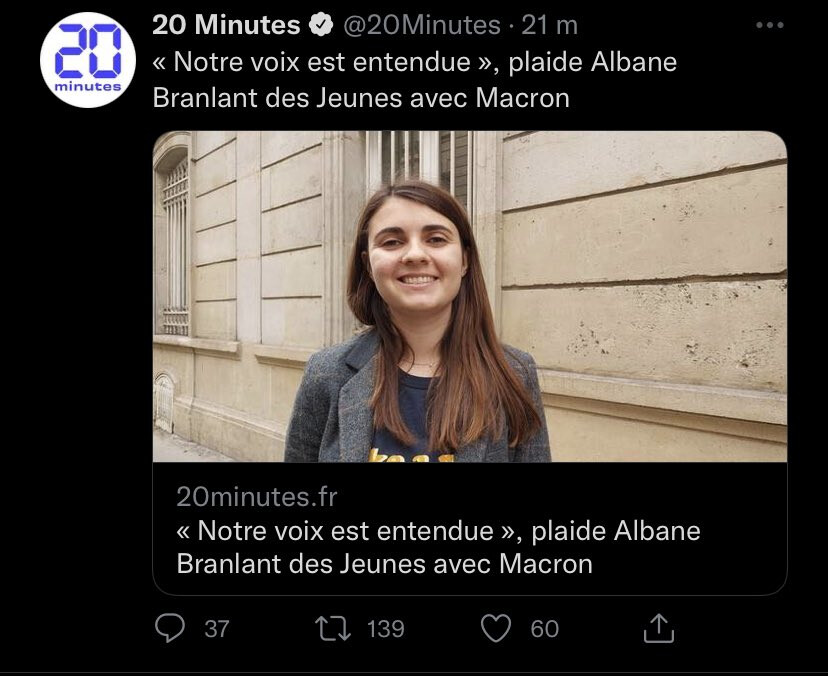Image resolution: width=828 pixels, height=676 pixels.
Task: Click the reply speech bubble icon
Action: tap(171, 627)
